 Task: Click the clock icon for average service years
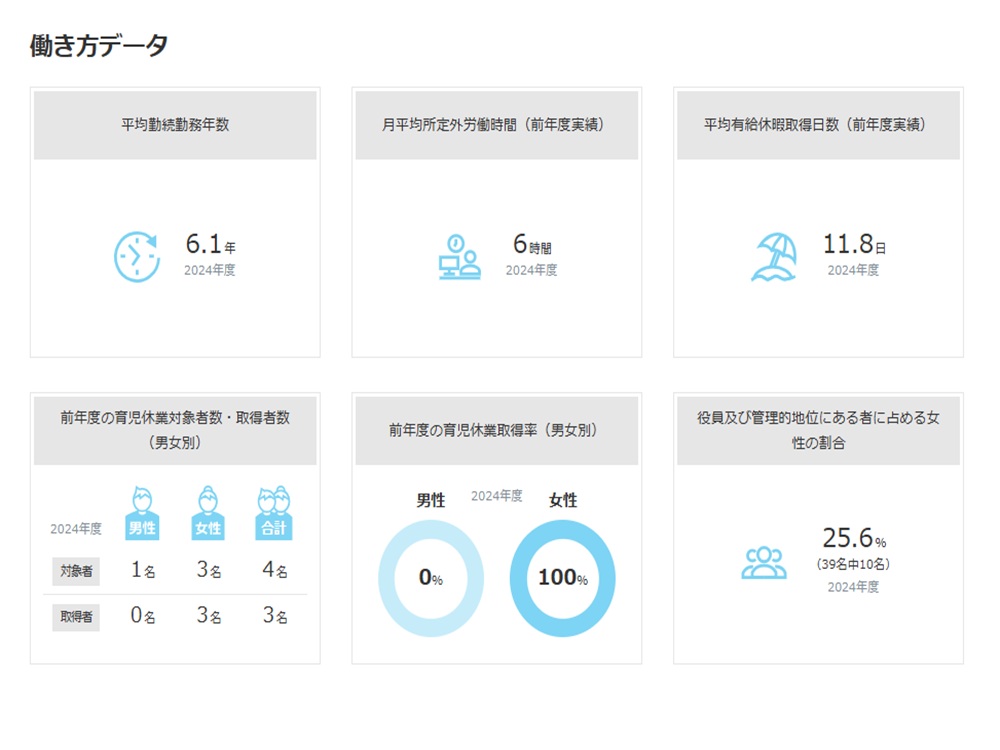pos(137,256)
